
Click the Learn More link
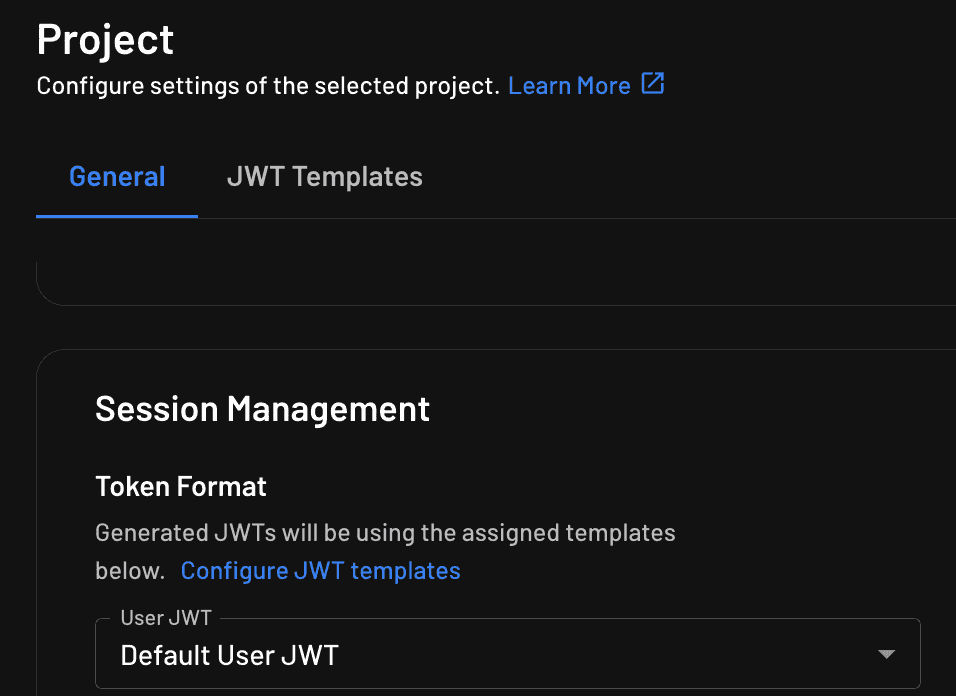[569, 85]
